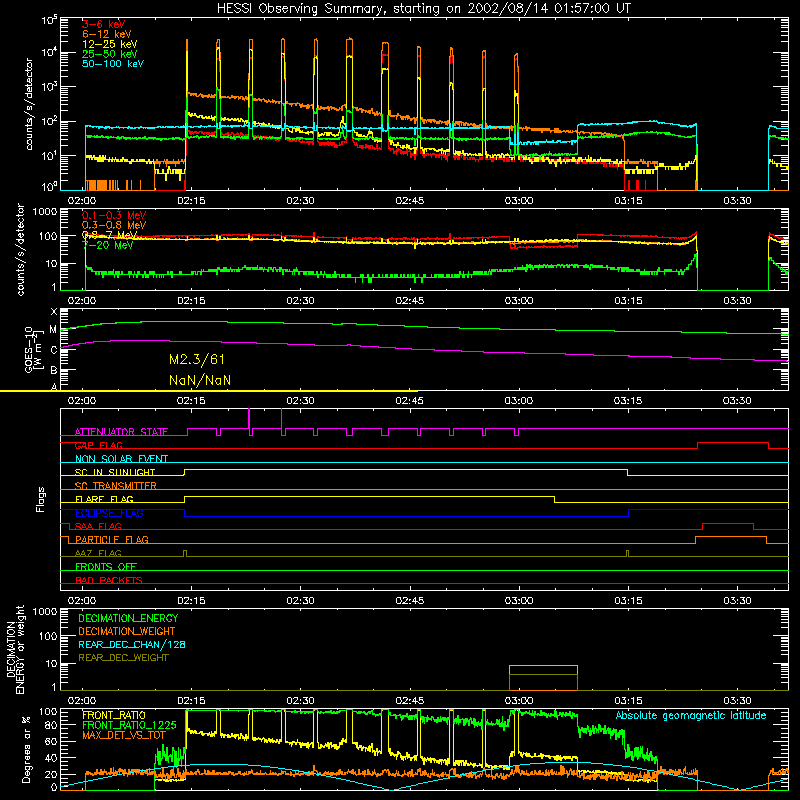Select the SC_IN_SUNLIGHT flag label
The height and width of the screenshot is (800, 800).
click(x=115, y=472)
